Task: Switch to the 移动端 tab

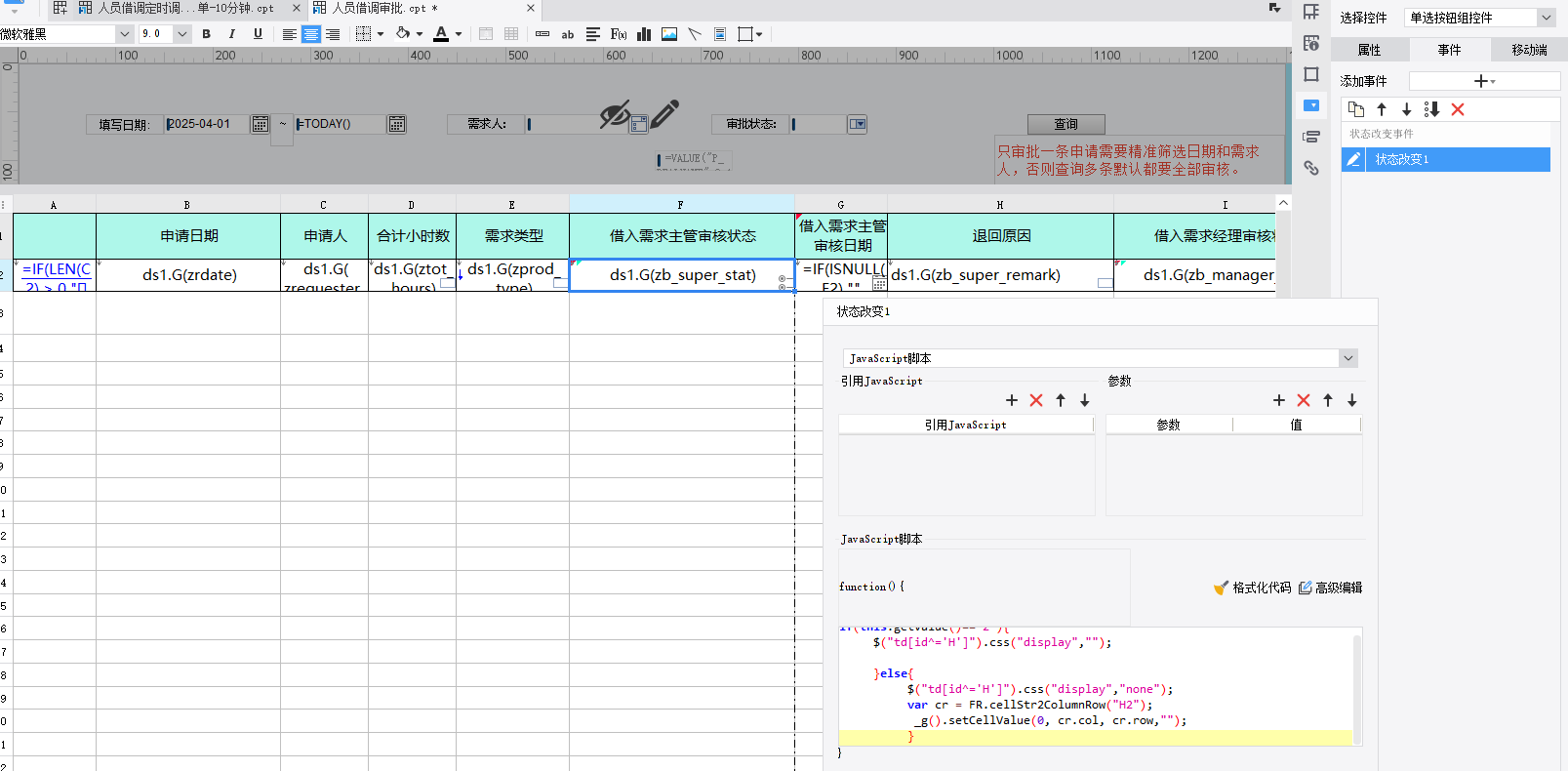Action: [x=1529, y=50]
